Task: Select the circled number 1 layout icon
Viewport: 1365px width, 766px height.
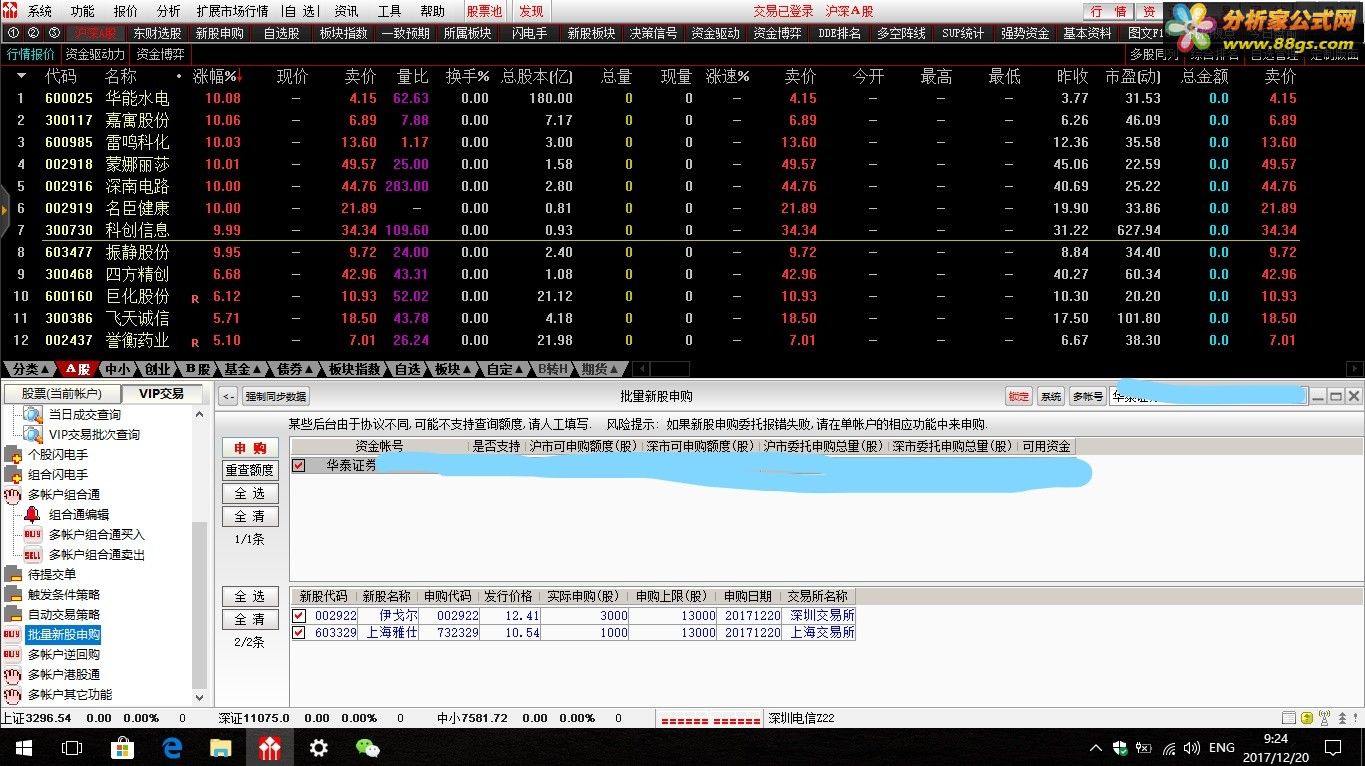Action: coord(13,33)
